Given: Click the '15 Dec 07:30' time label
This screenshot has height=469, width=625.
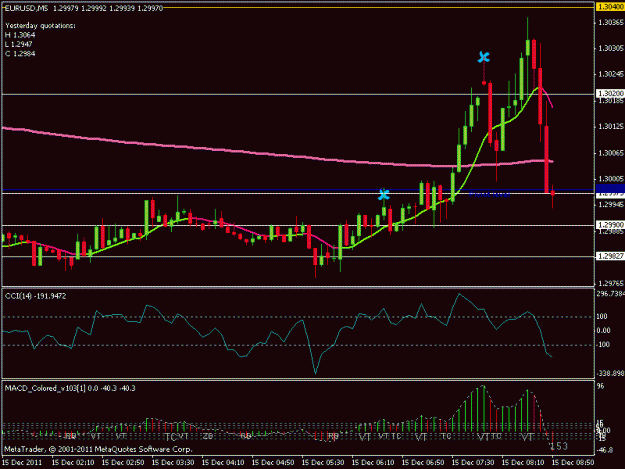Looking at the screenshot, I should [x=473, y=463].
